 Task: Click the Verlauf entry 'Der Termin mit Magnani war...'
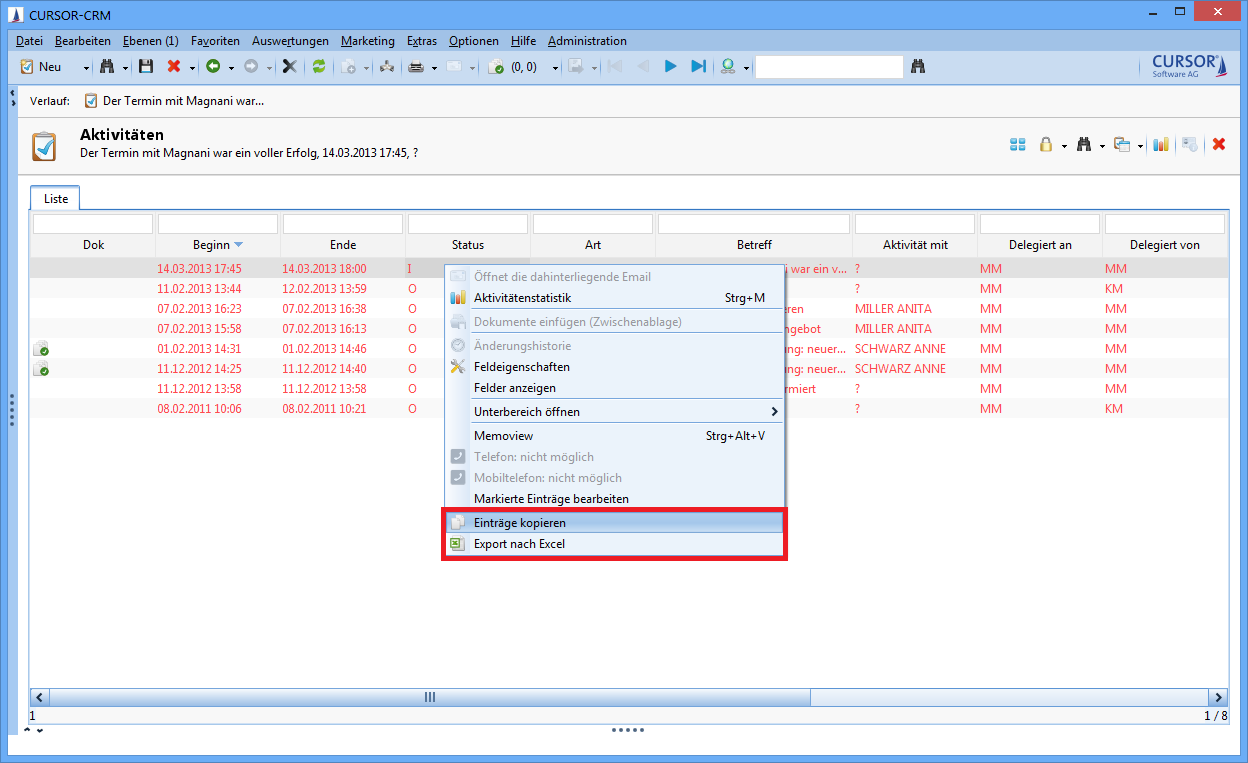182,101
